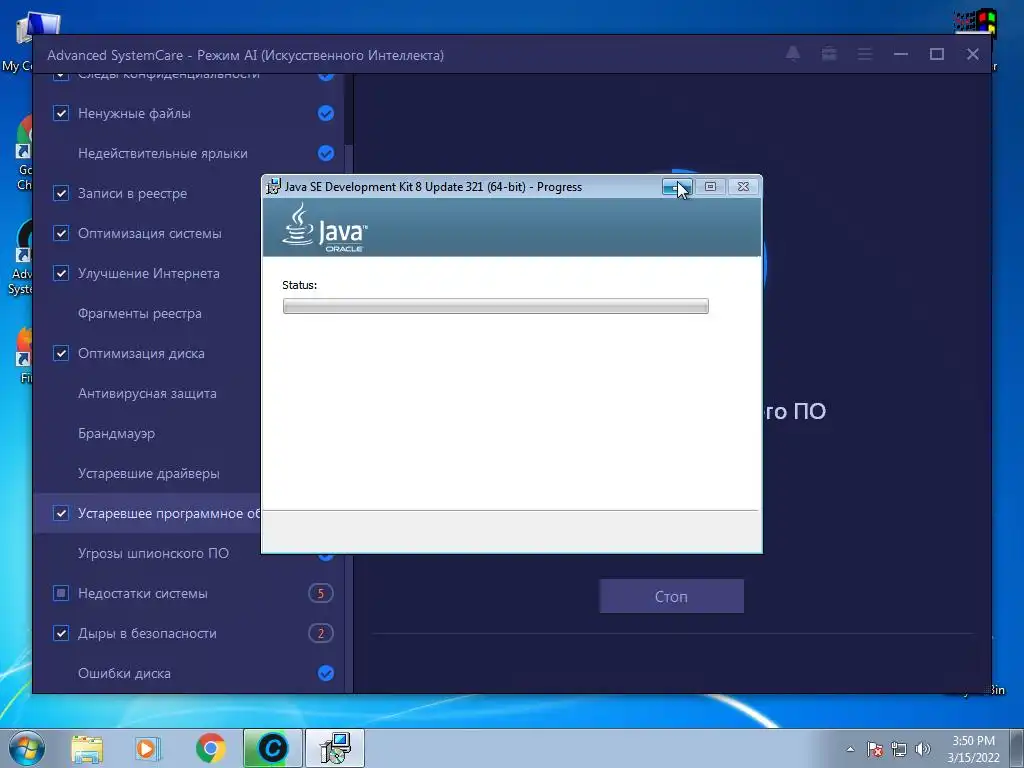Uncheck the Ненужные файлы checkbox
The image size is (1024, 768).
(61, 113)
